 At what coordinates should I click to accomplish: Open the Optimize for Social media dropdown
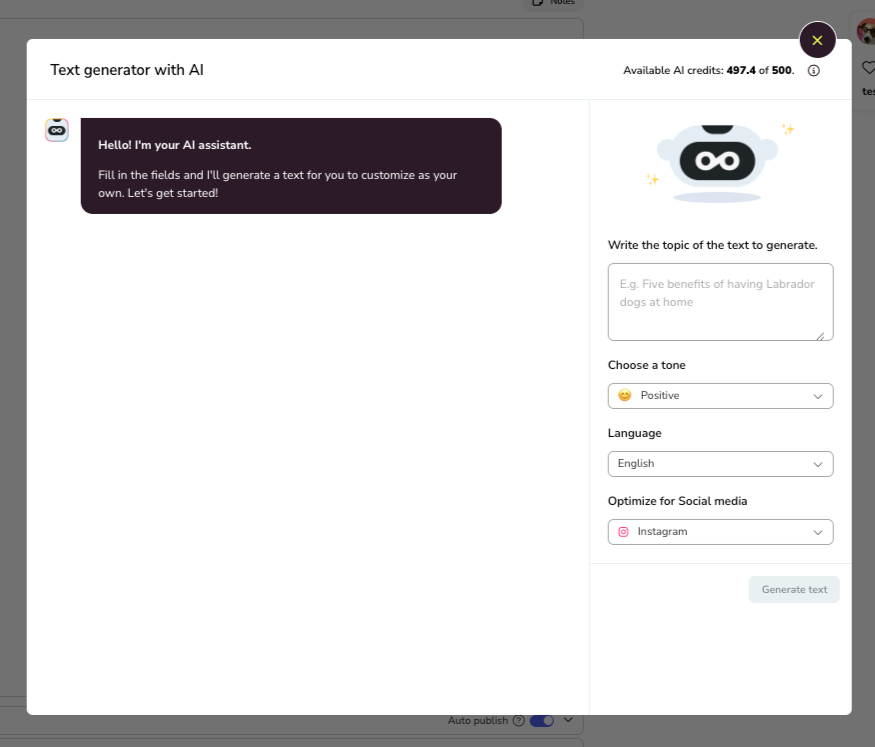click(x=720, y=531)
